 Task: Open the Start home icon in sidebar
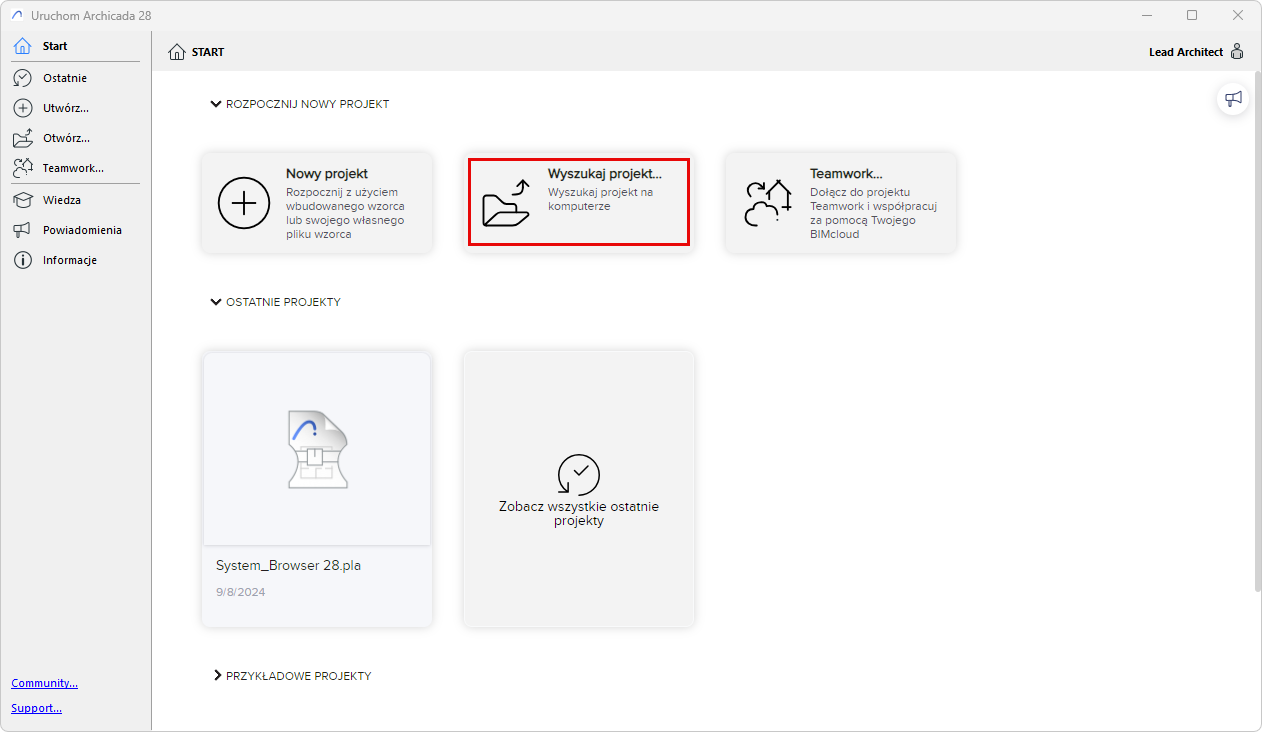22,46
